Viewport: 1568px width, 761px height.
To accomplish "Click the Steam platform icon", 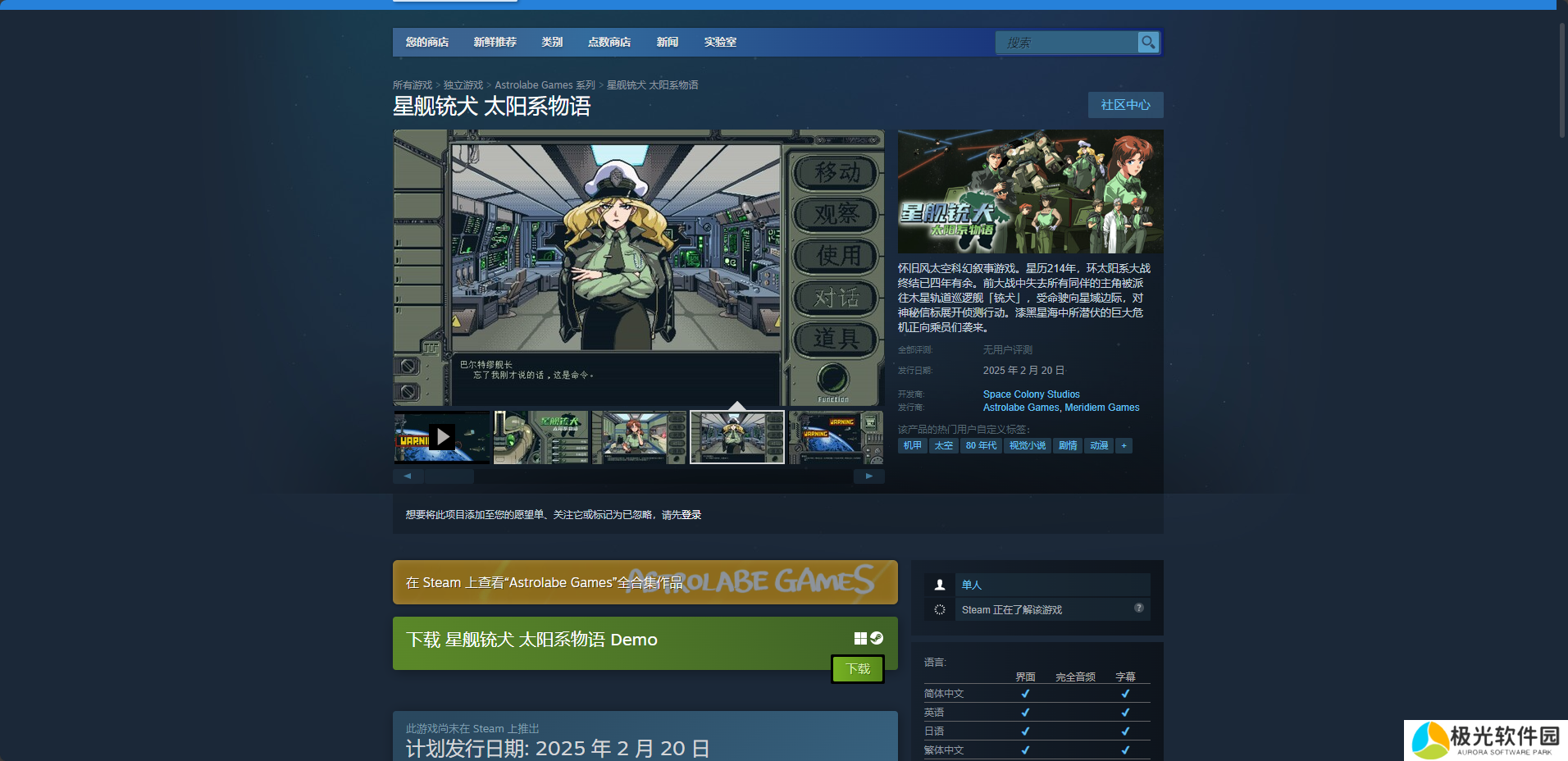I will tap(877, 638).
